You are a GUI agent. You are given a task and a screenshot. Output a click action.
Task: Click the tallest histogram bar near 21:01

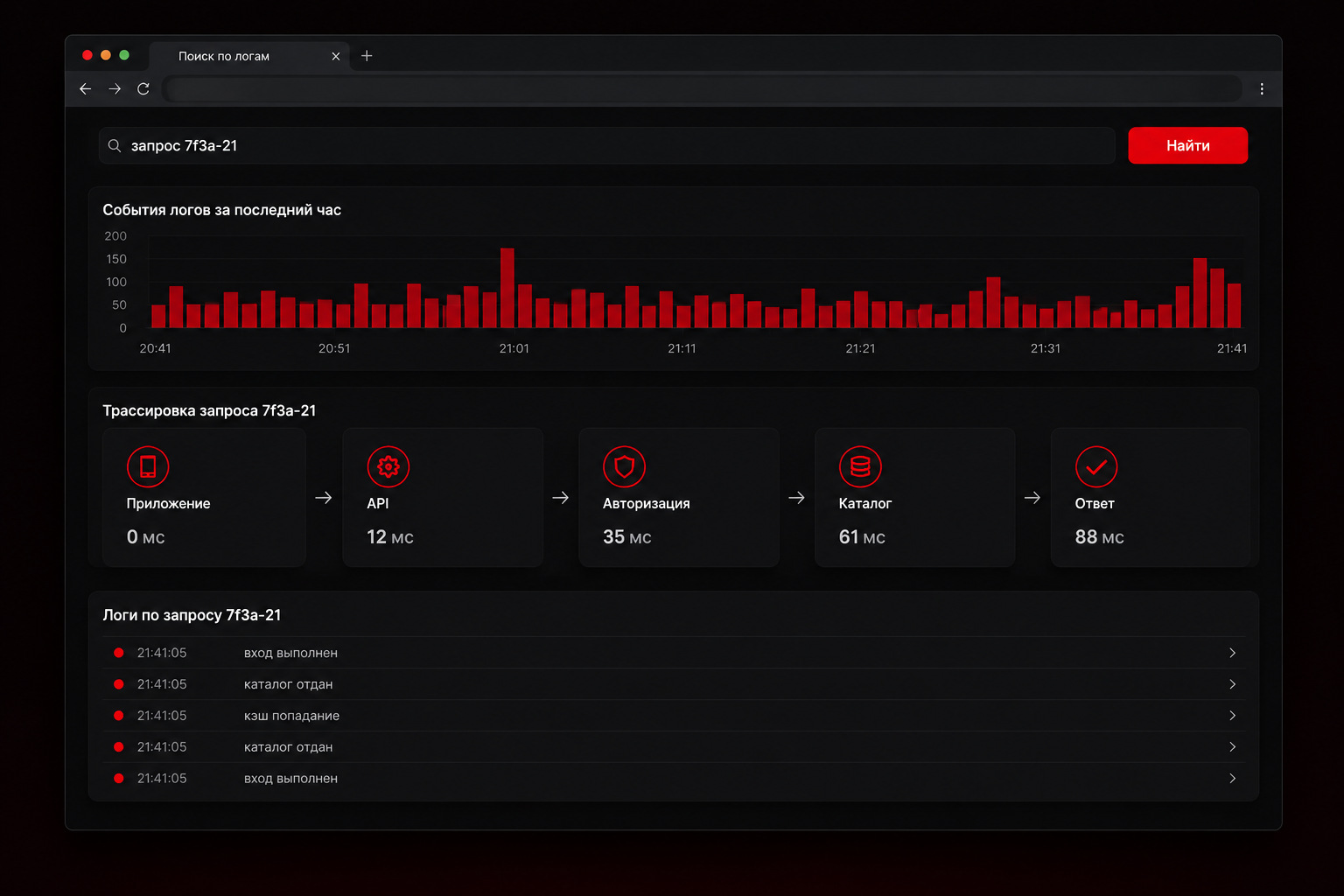click(x=507, y=288)
